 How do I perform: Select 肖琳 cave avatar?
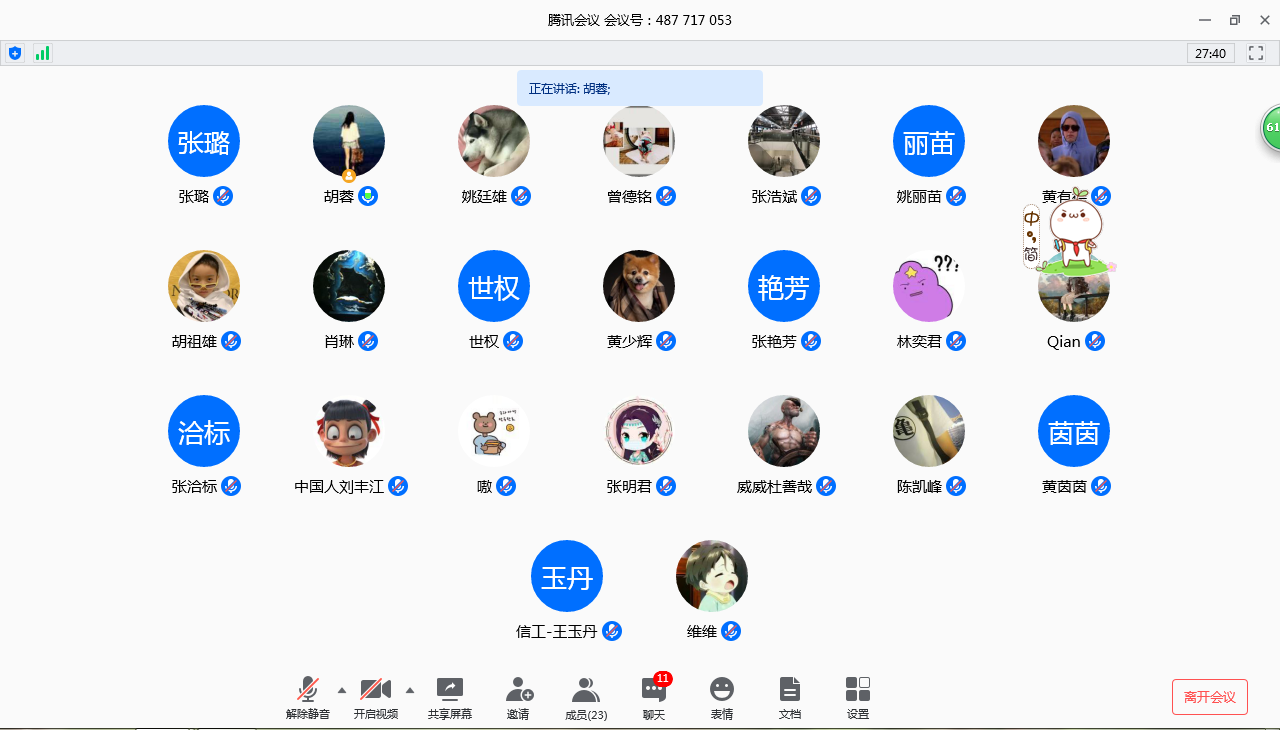(349, 286)
